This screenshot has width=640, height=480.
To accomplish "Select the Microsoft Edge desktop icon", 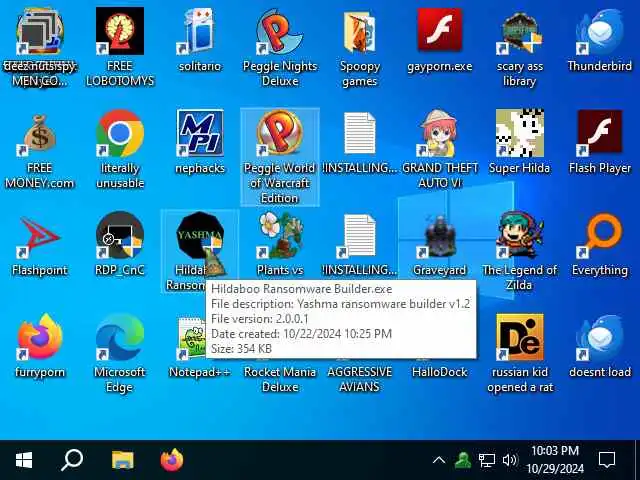I will click(120, 337).
